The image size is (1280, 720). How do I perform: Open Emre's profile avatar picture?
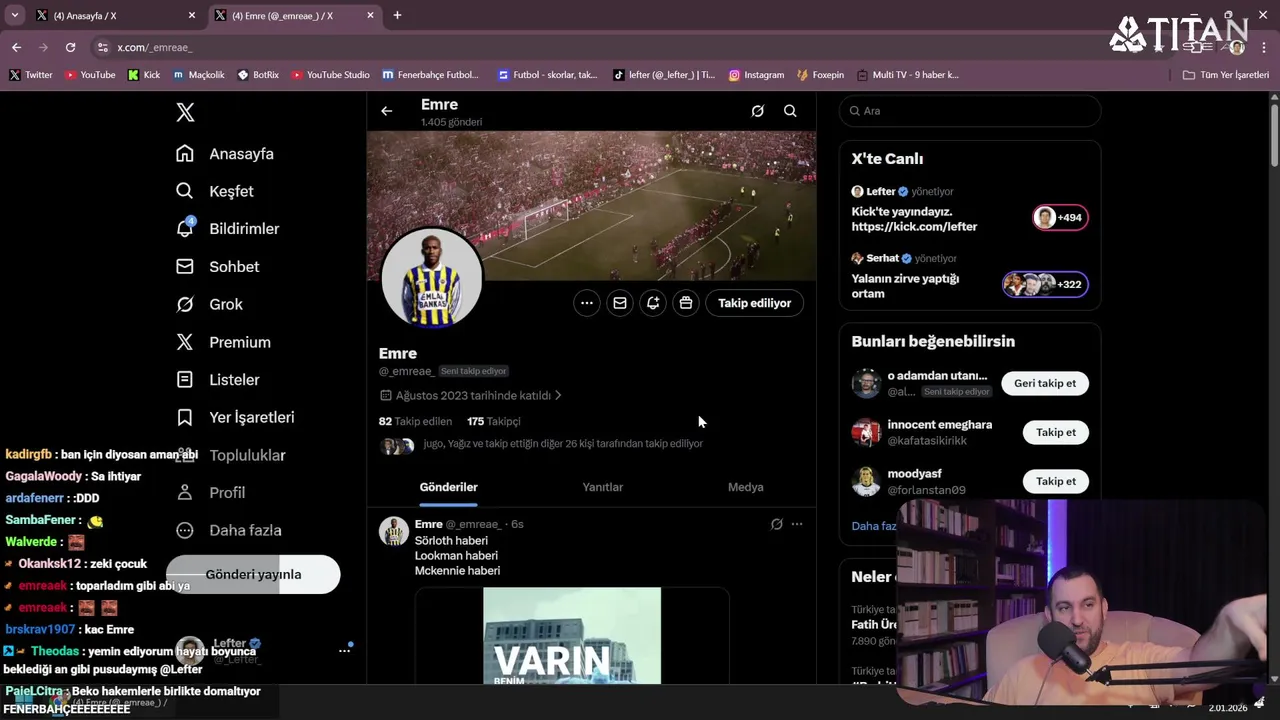click(432, 279)
